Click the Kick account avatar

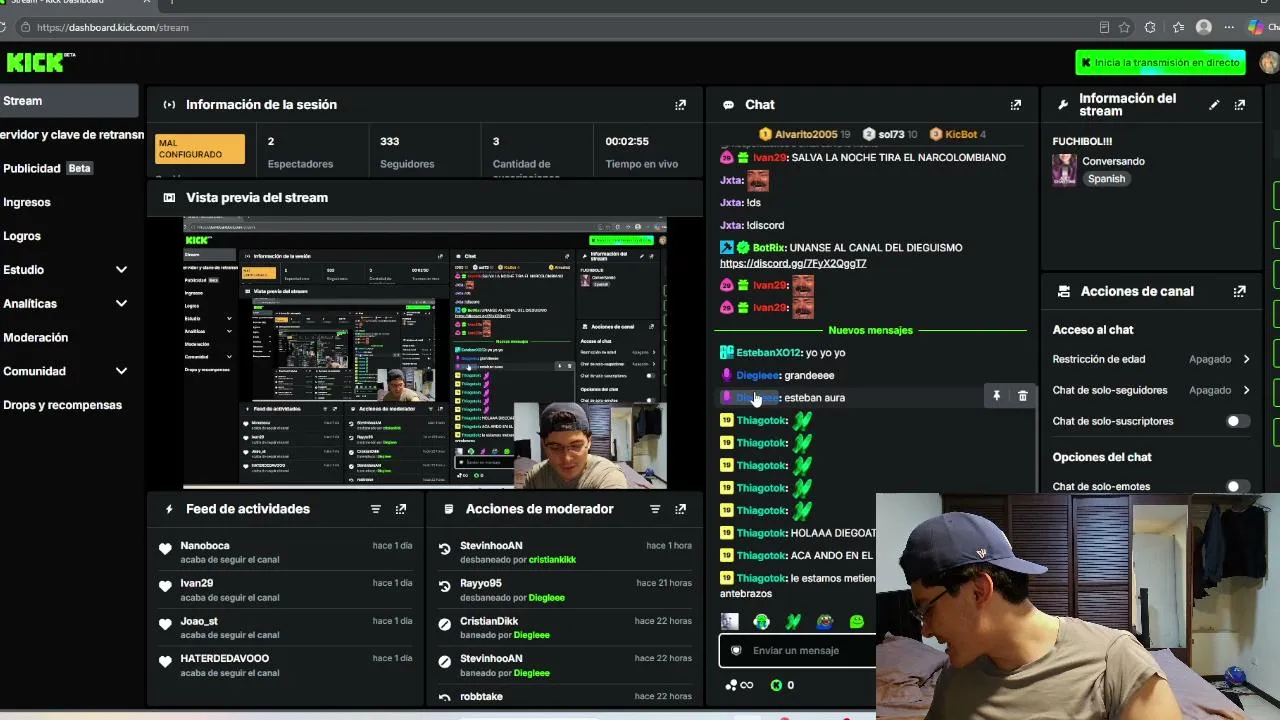[x=1269, y=62]
